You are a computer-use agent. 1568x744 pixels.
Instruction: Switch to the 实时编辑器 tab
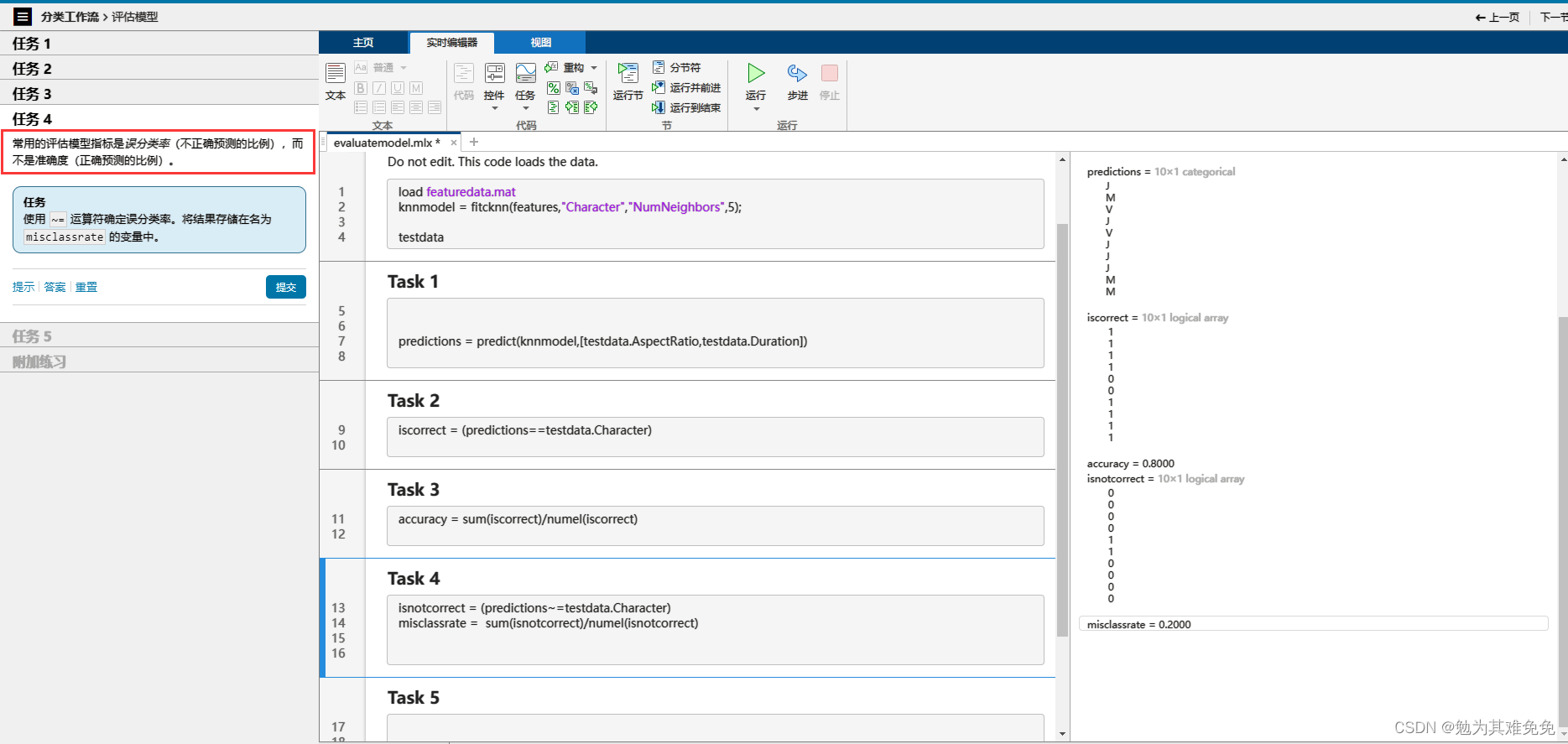coord(451,42)
